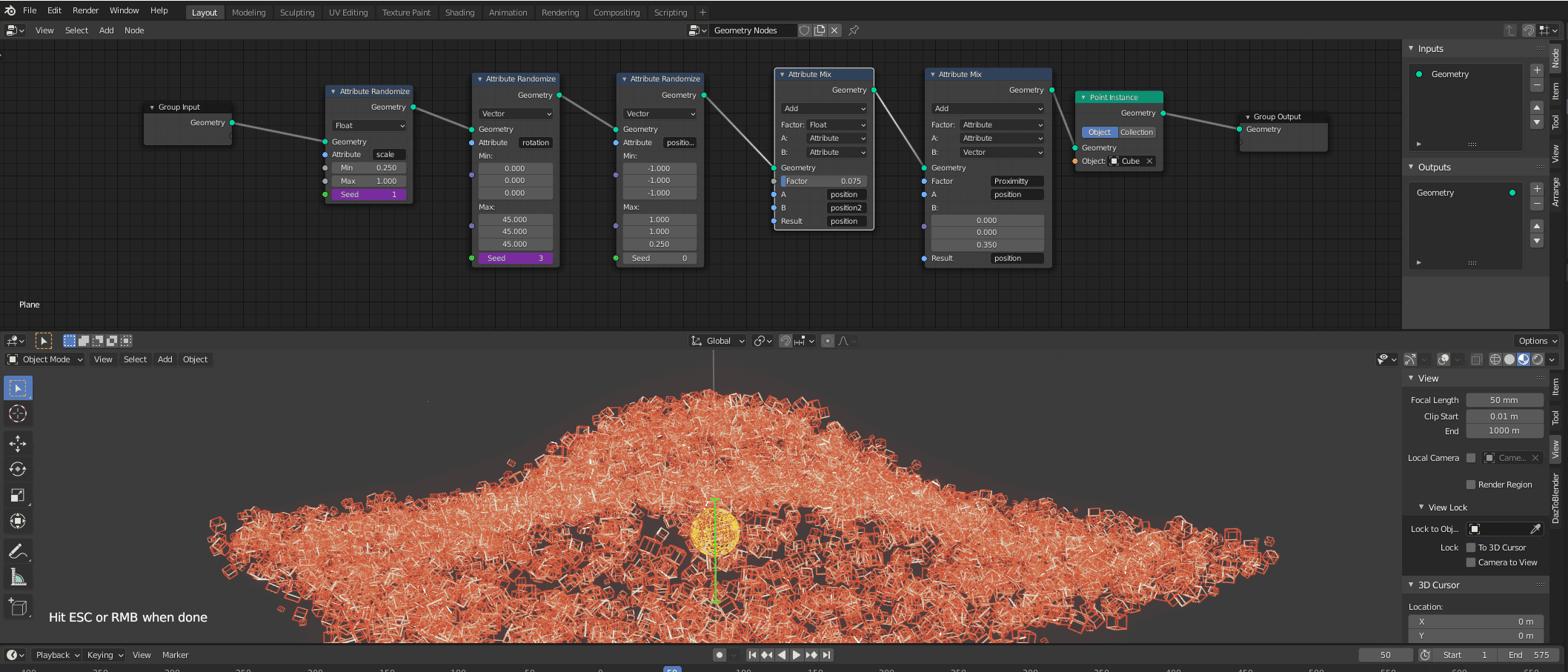Open the Object Mode dropdown

(45, 359)
